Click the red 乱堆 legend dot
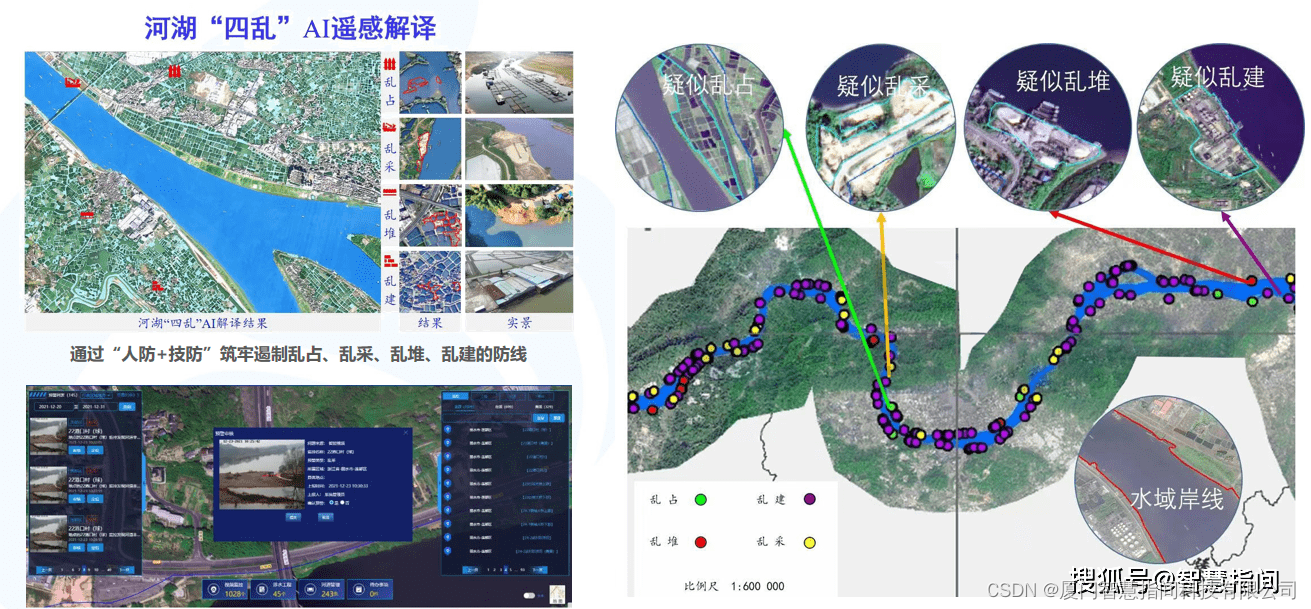Viewport: 1311px width, 609px height. pyautogui.click(x=701, y=541)
